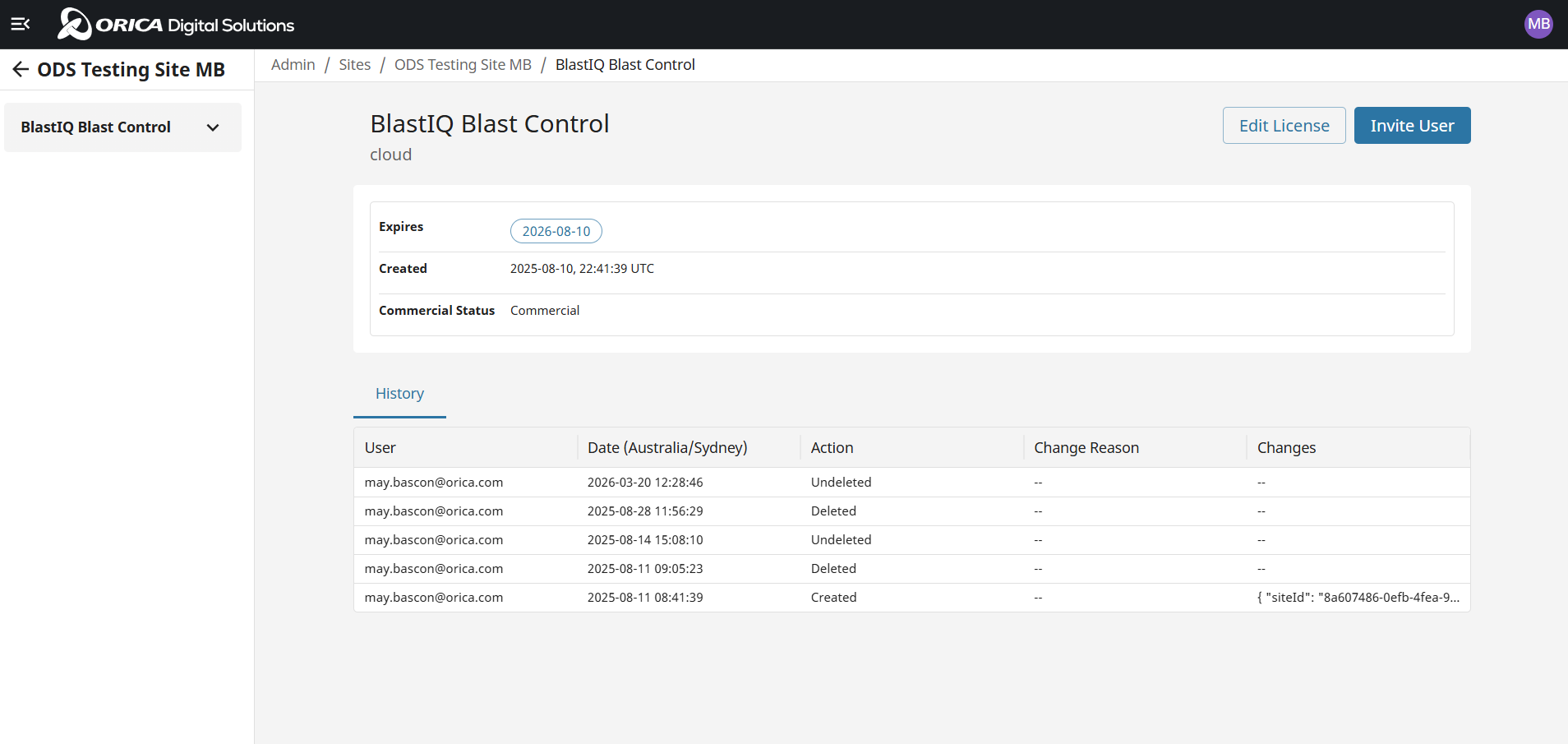Click the Edit License button
This screenshot has height=744, width=1568.
coord(1284,126)
